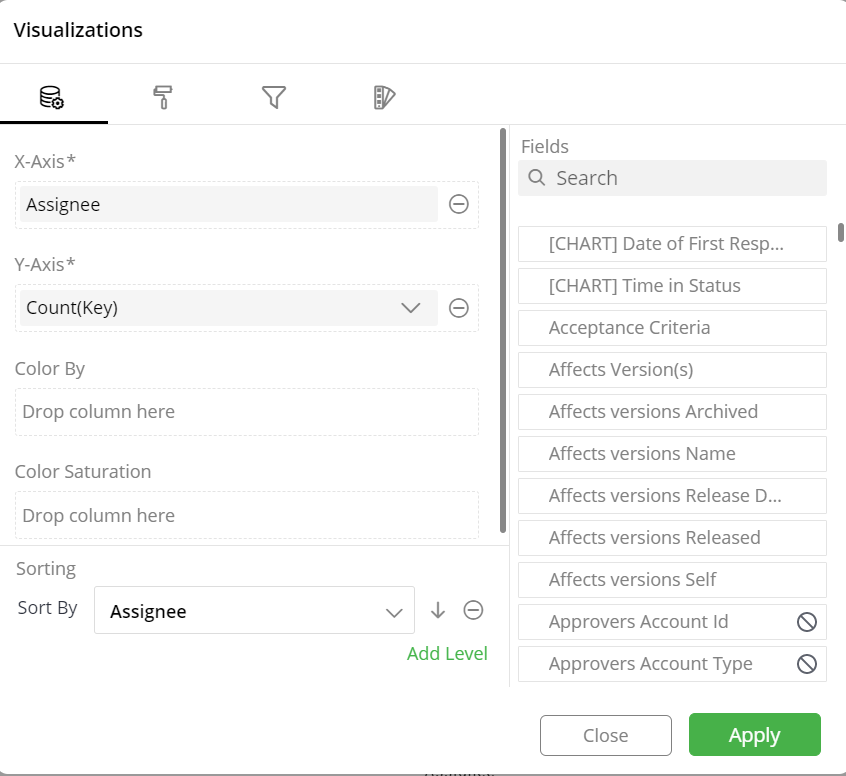846x776 pixels.
Task: Click the Close button
Action: (x=606, y=736)
